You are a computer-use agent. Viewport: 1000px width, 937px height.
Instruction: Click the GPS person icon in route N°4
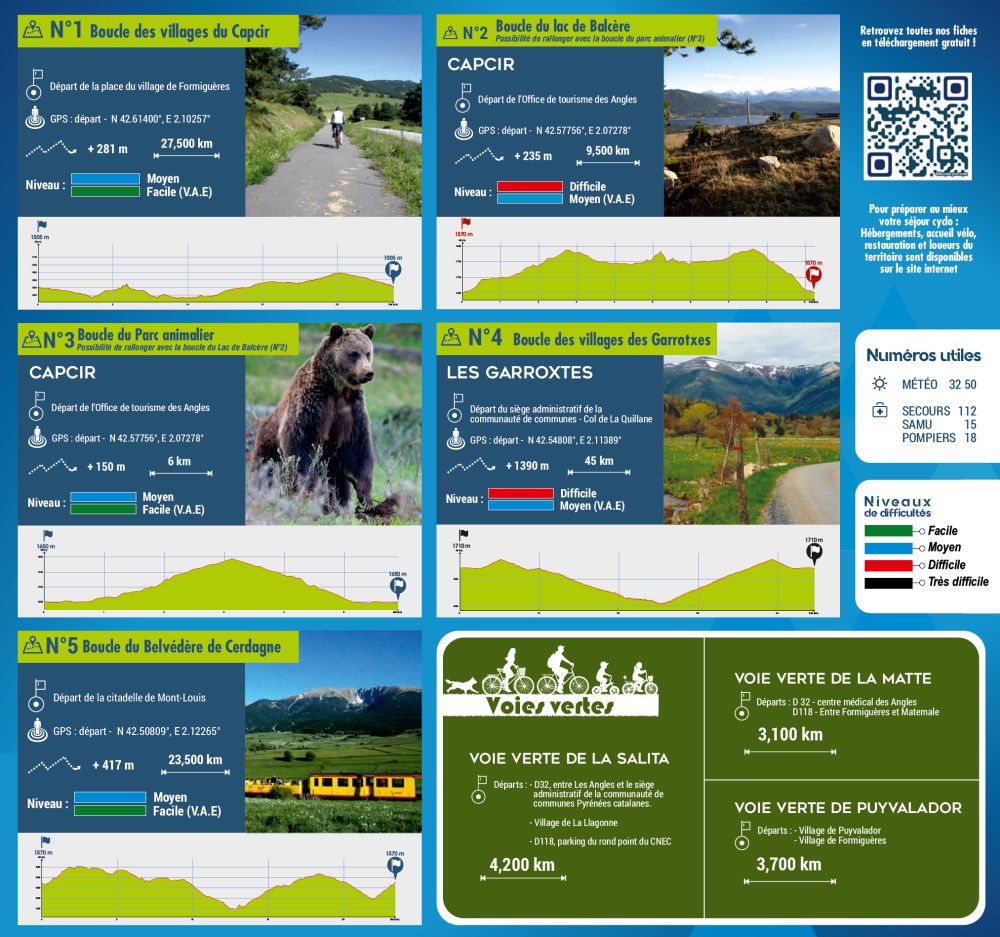pos(457,440)
